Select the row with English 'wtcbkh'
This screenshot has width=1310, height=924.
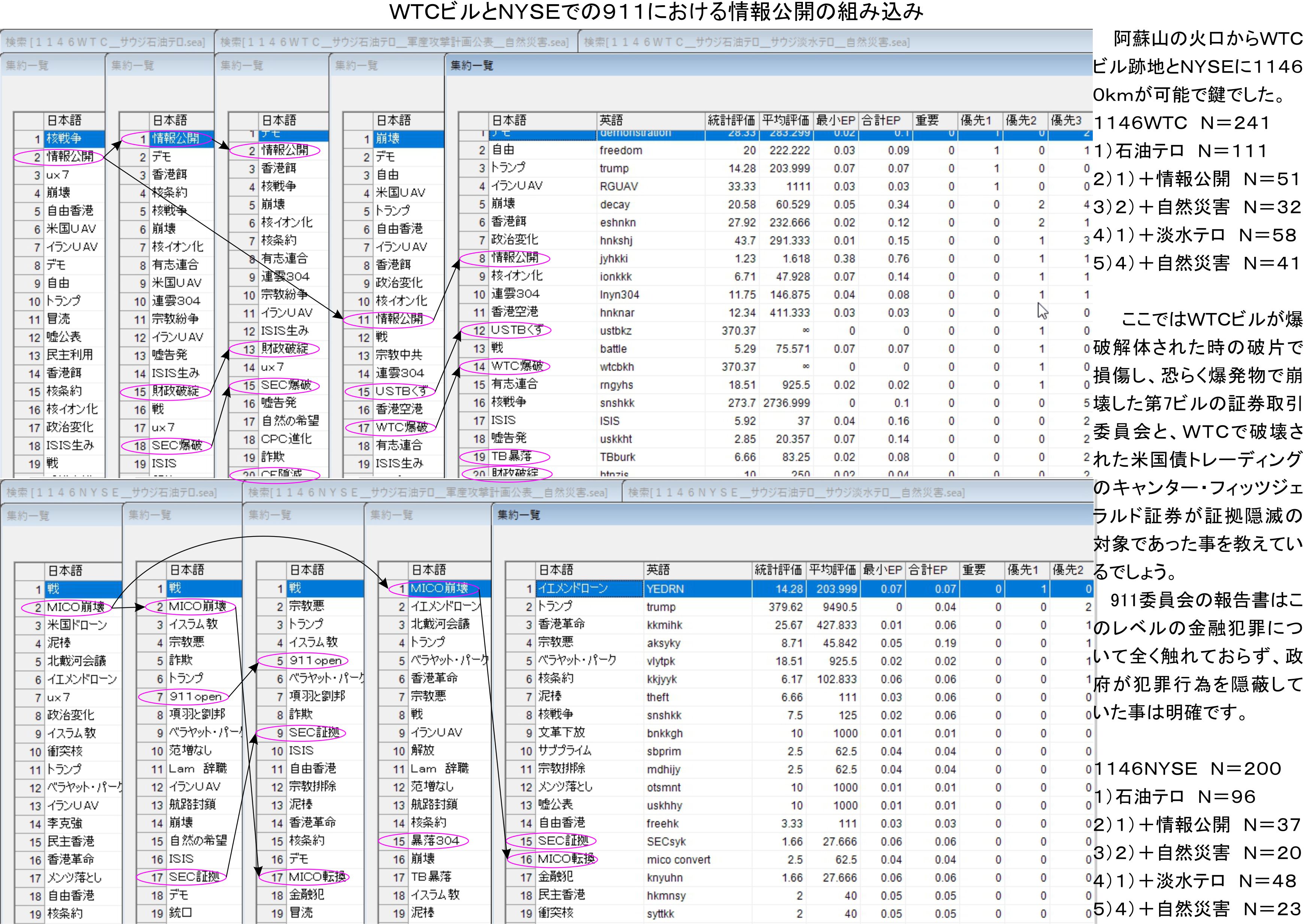click(x=616, y=367)
